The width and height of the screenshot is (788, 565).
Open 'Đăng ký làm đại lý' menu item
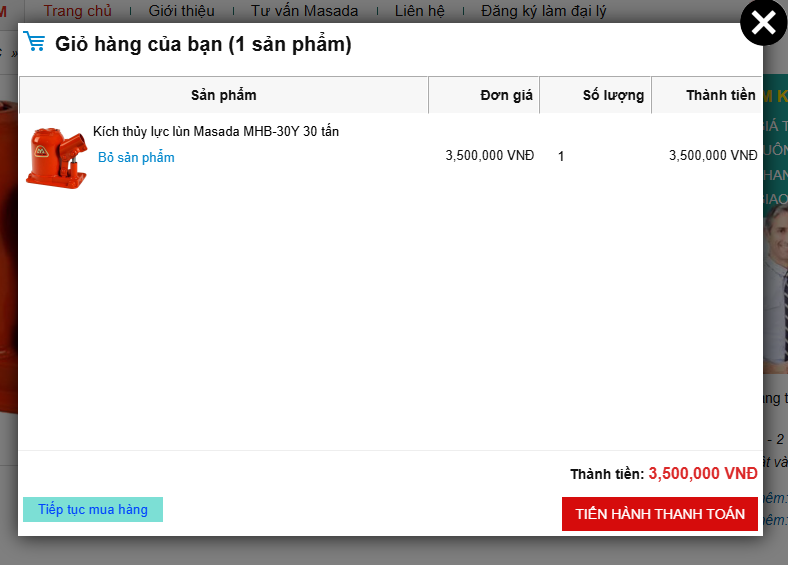(x=543, y=11)
